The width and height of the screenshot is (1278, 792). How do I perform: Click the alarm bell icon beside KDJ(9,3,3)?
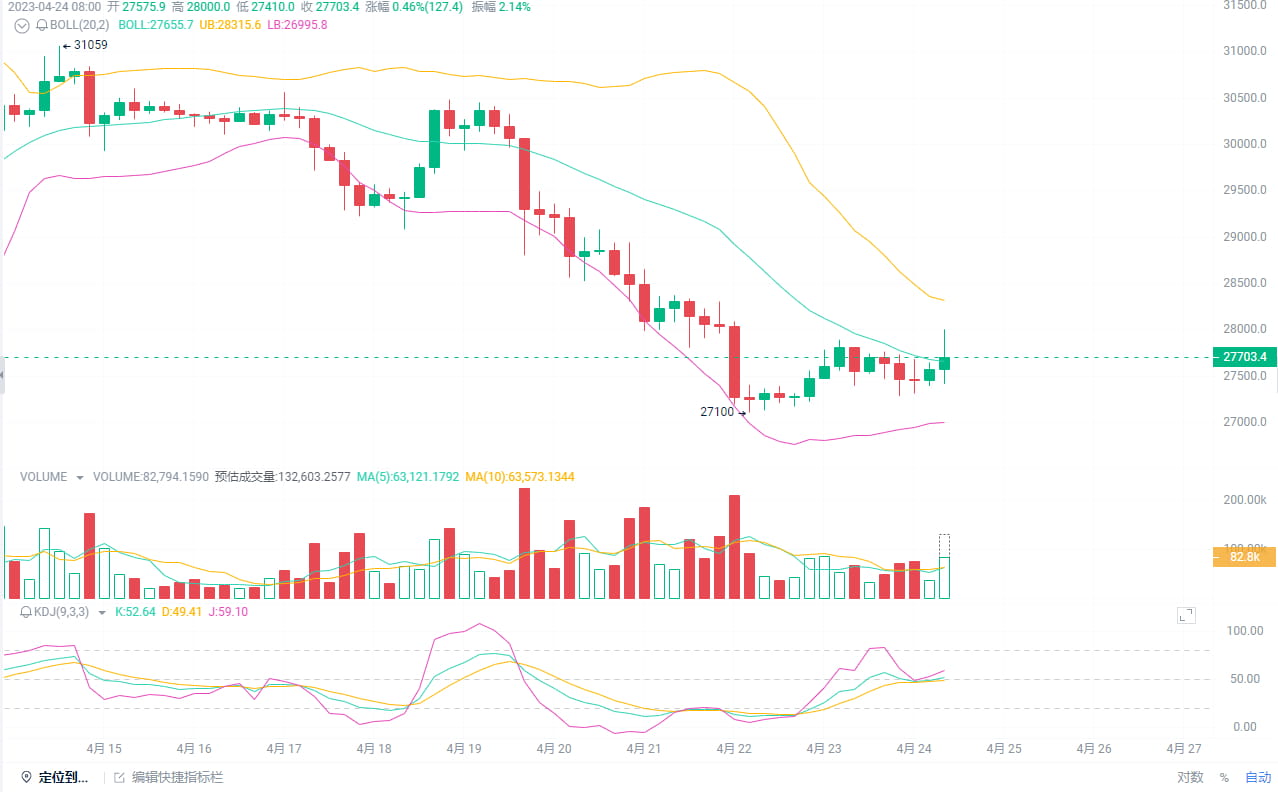[25, 613]
